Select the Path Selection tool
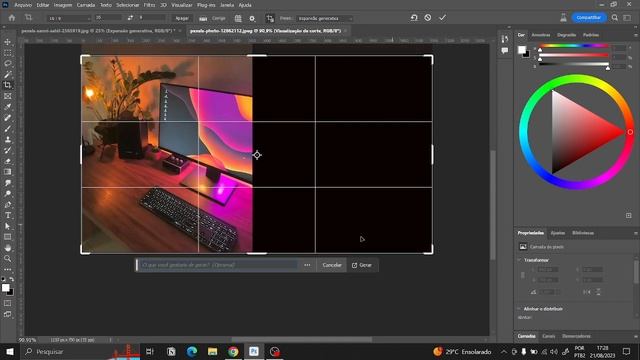Viewport: 640px width, 360px height. coord(8,226)
